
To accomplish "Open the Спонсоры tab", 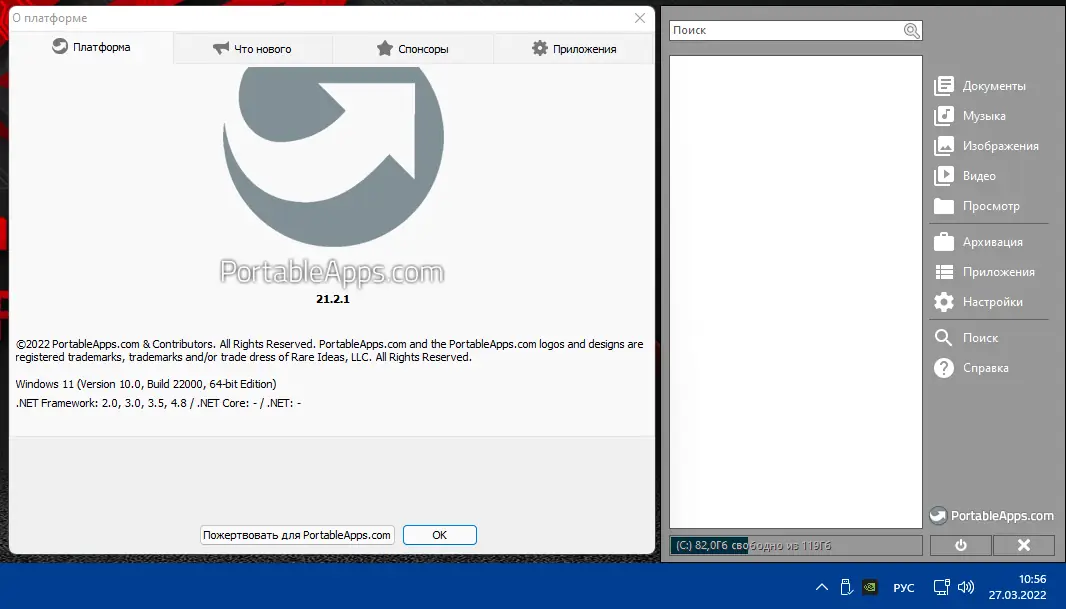I will (413, 49).
